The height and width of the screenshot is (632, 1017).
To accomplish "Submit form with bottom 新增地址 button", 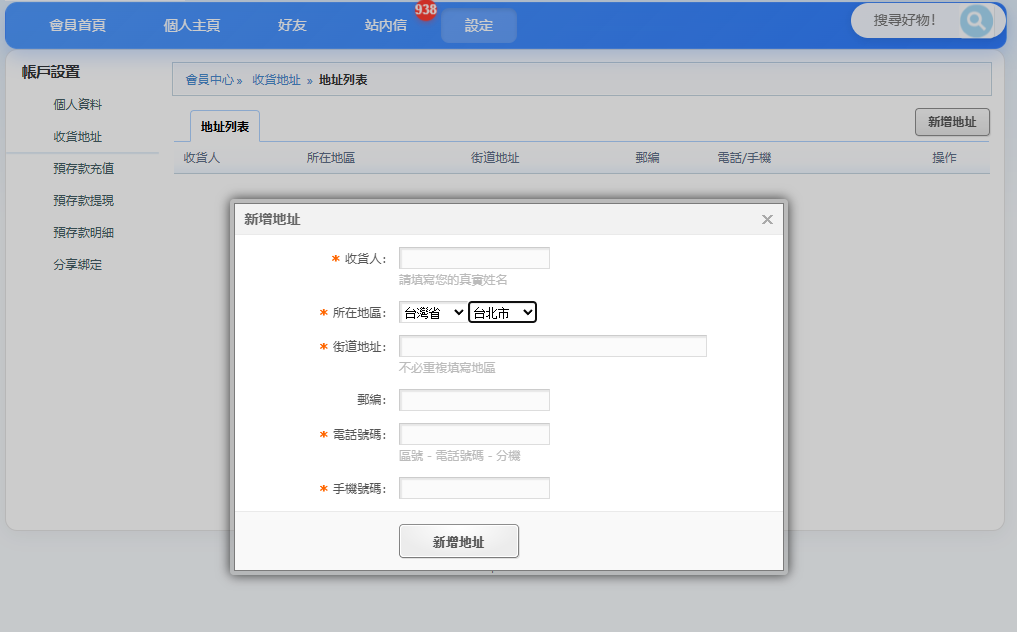I will pyautogui.click(x=458, y=541).
